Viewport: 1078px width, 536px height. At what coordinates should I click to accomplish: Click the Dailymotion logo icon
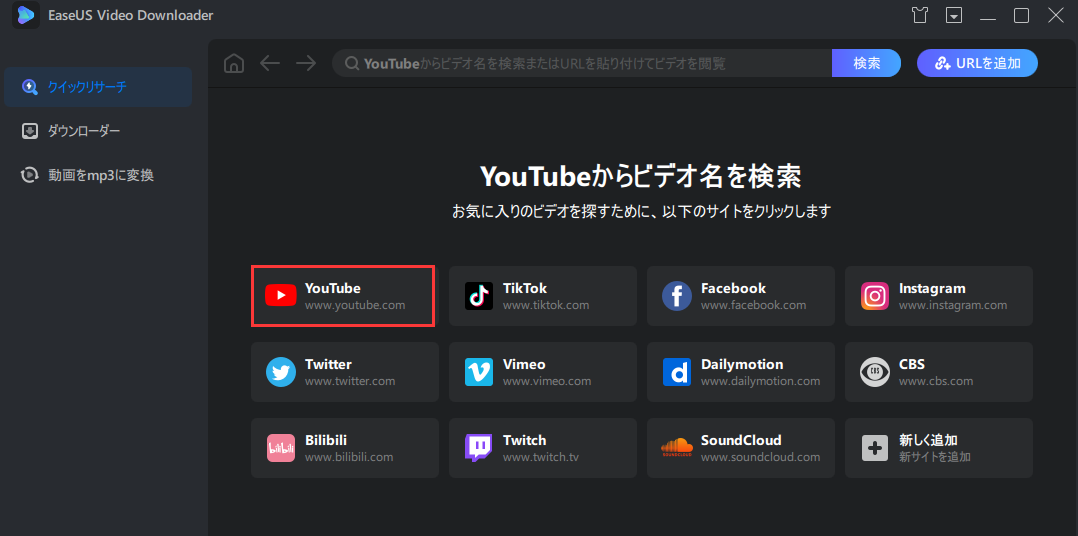[676, 372]
